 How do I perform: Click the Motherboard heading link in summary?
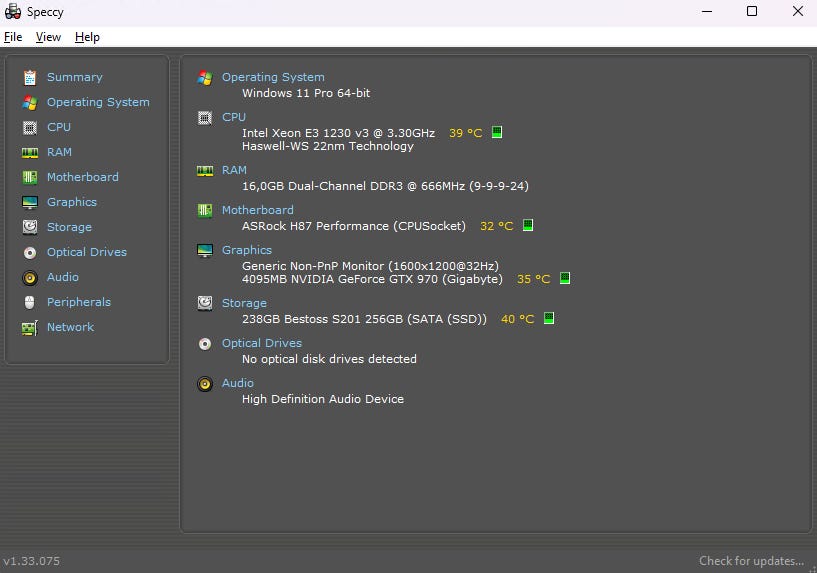pos(257,210)
